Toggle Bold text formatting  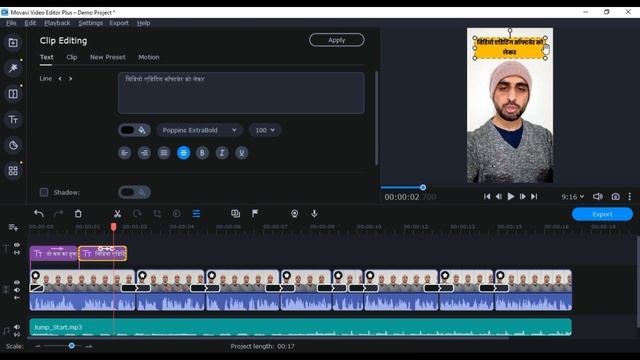(x=202, y=153)
